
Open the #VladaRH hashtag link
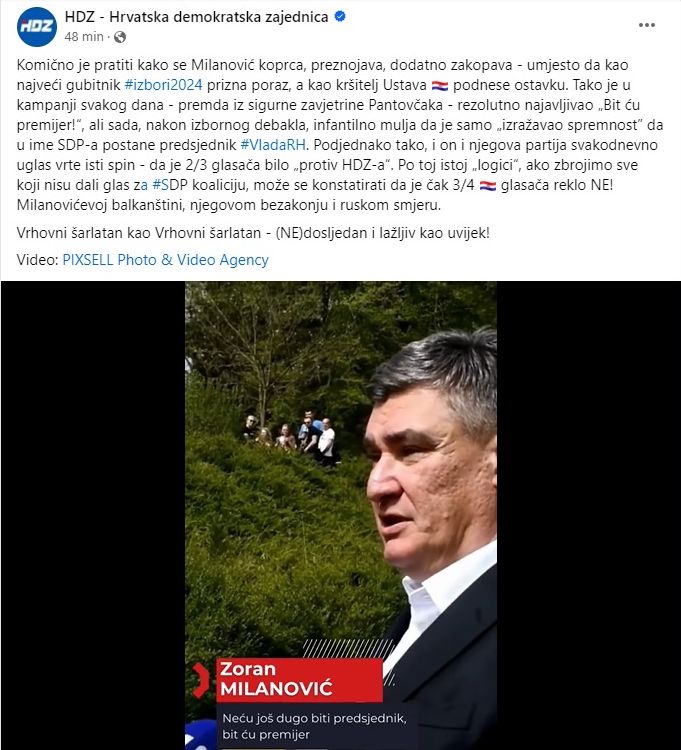[x=275, y=145]
